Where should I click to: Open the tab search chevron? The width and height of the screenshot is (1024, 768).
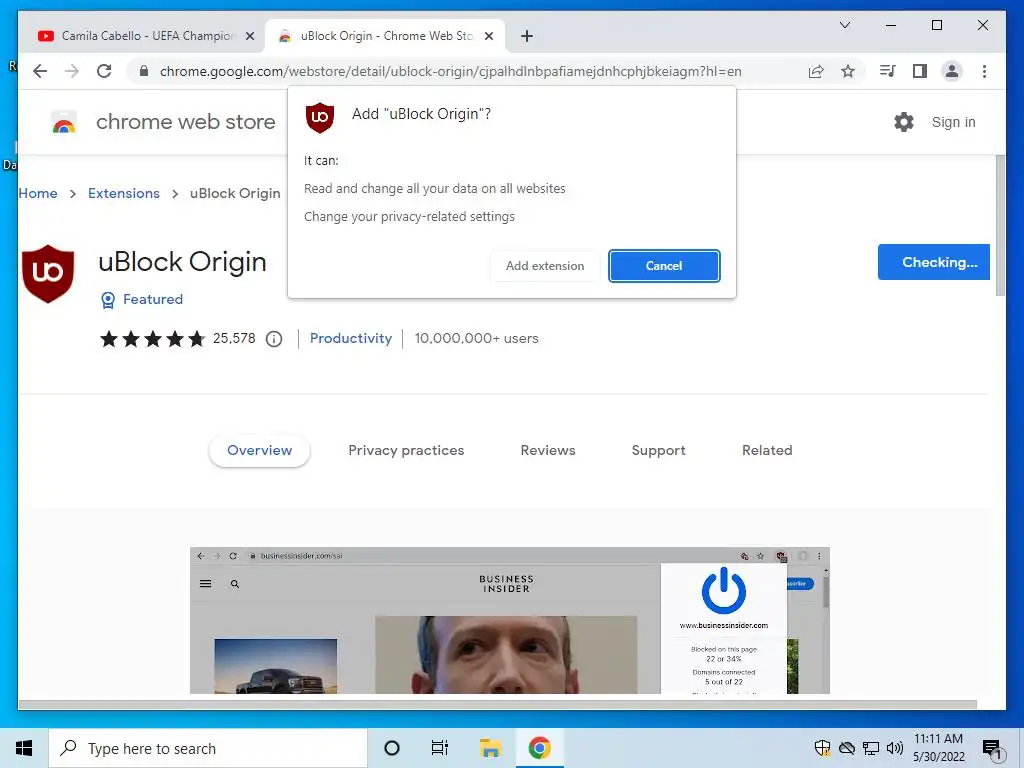[x=844, y=25]
